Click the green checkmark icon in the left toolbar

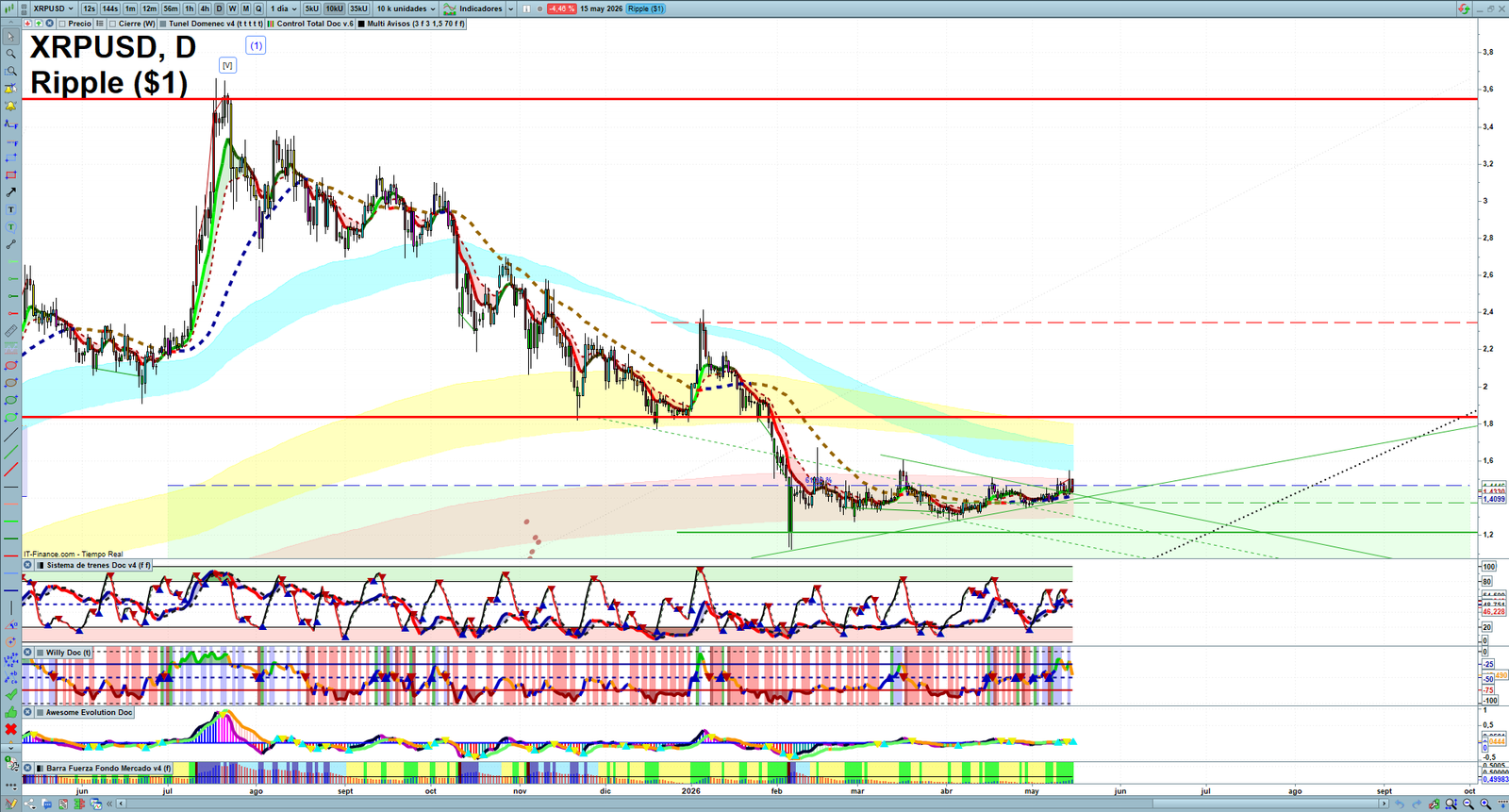(x=11, y=694)
